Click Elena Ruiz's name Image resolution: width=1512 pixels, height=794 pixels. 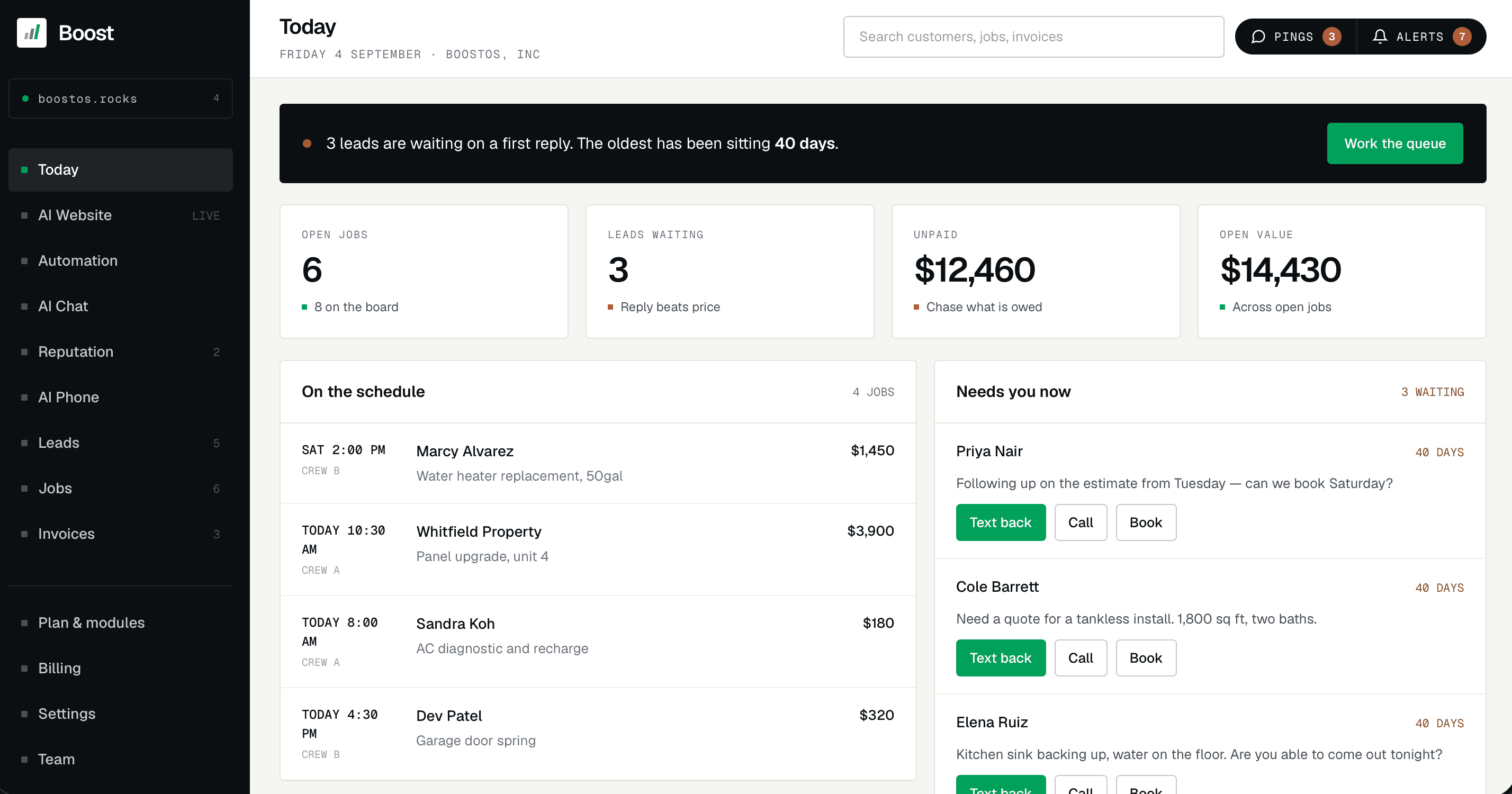(992, 723)
